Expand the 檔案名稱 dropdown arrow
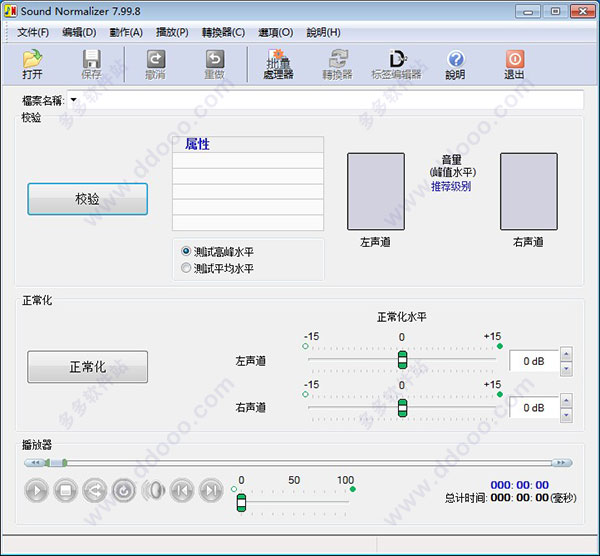 (73, 100)
